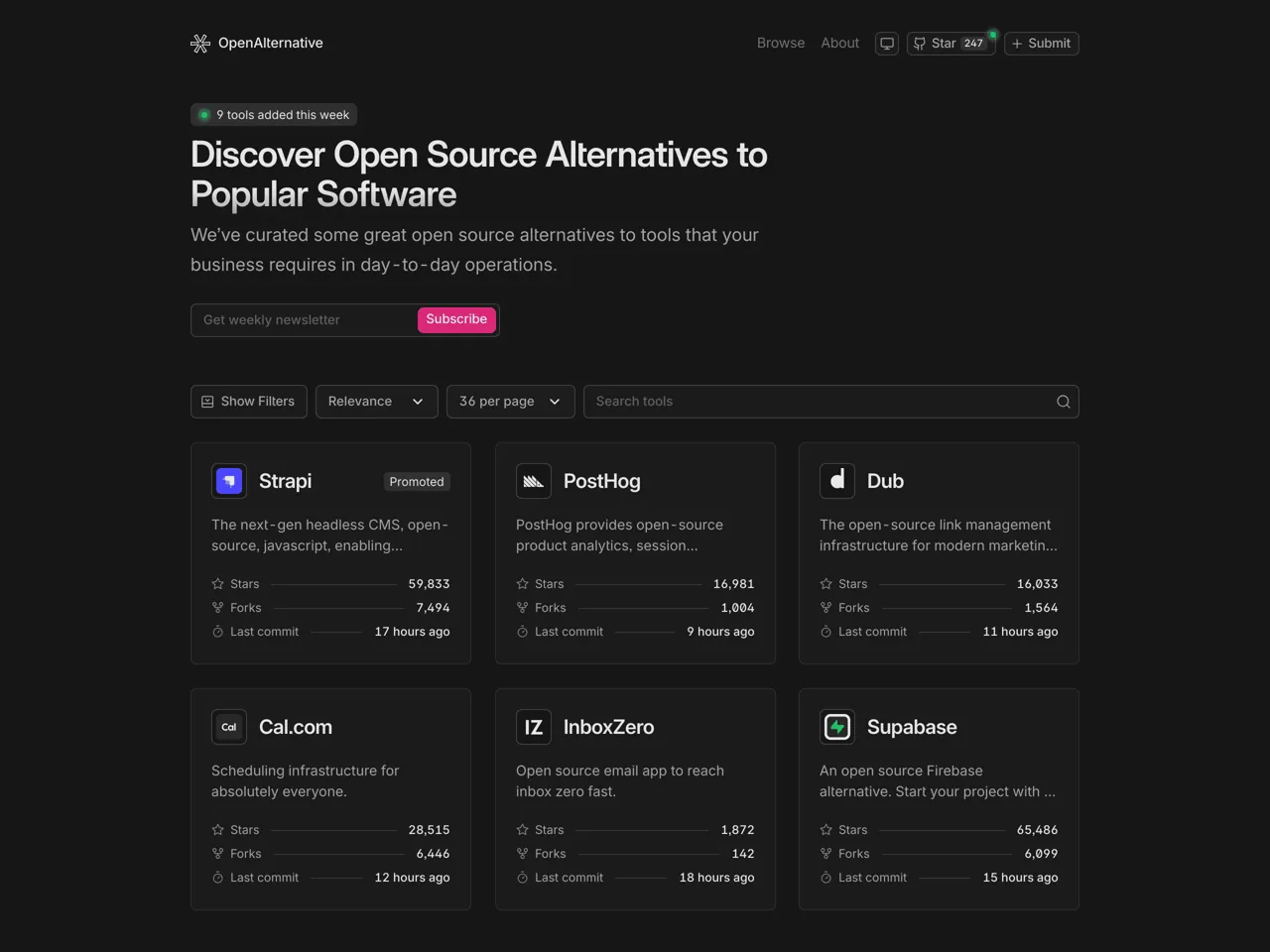Click the InboxZero description text
The image size is (1270, 952).
[620, 781]
